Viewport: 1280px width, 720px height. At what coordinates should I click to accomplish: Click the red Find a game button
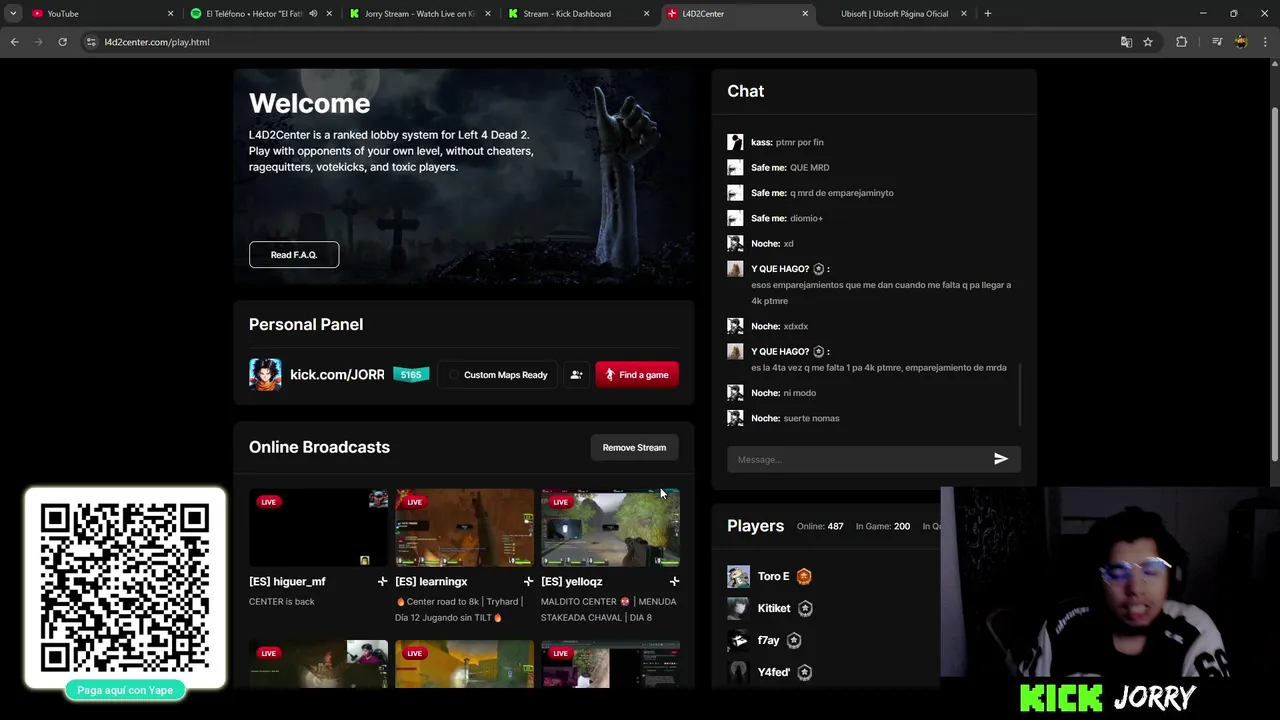[637, 375]
